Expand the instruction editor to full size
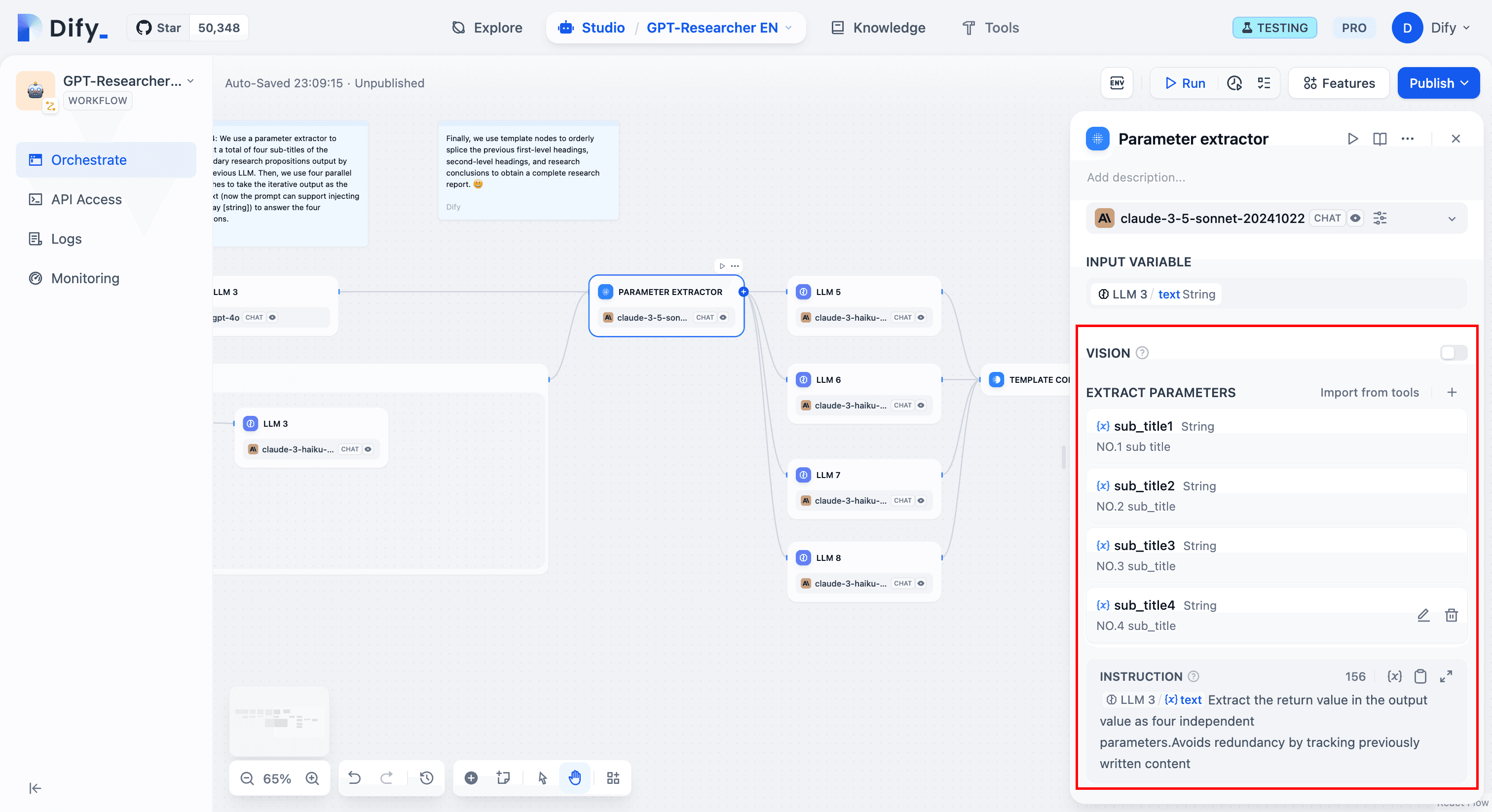 tap(1446, 676)
